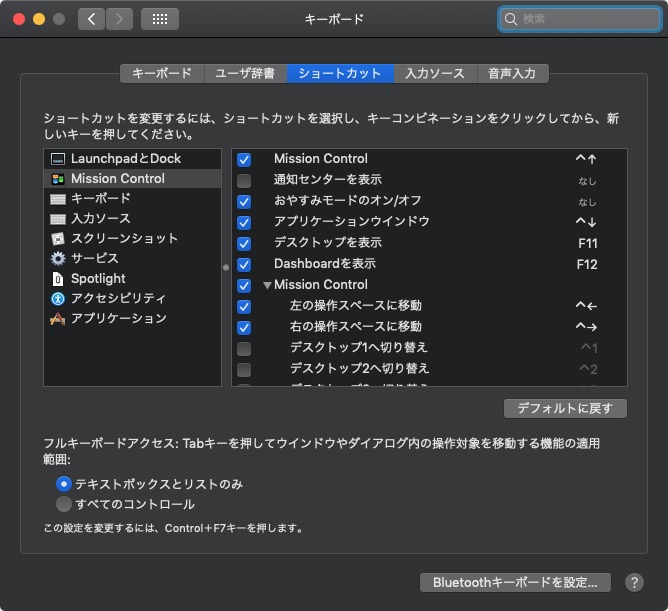Image resolution: width=668 pixels, height=611 pixels.
Task: Click the 入力ソース icon in the category list
Action: (58, 219)
